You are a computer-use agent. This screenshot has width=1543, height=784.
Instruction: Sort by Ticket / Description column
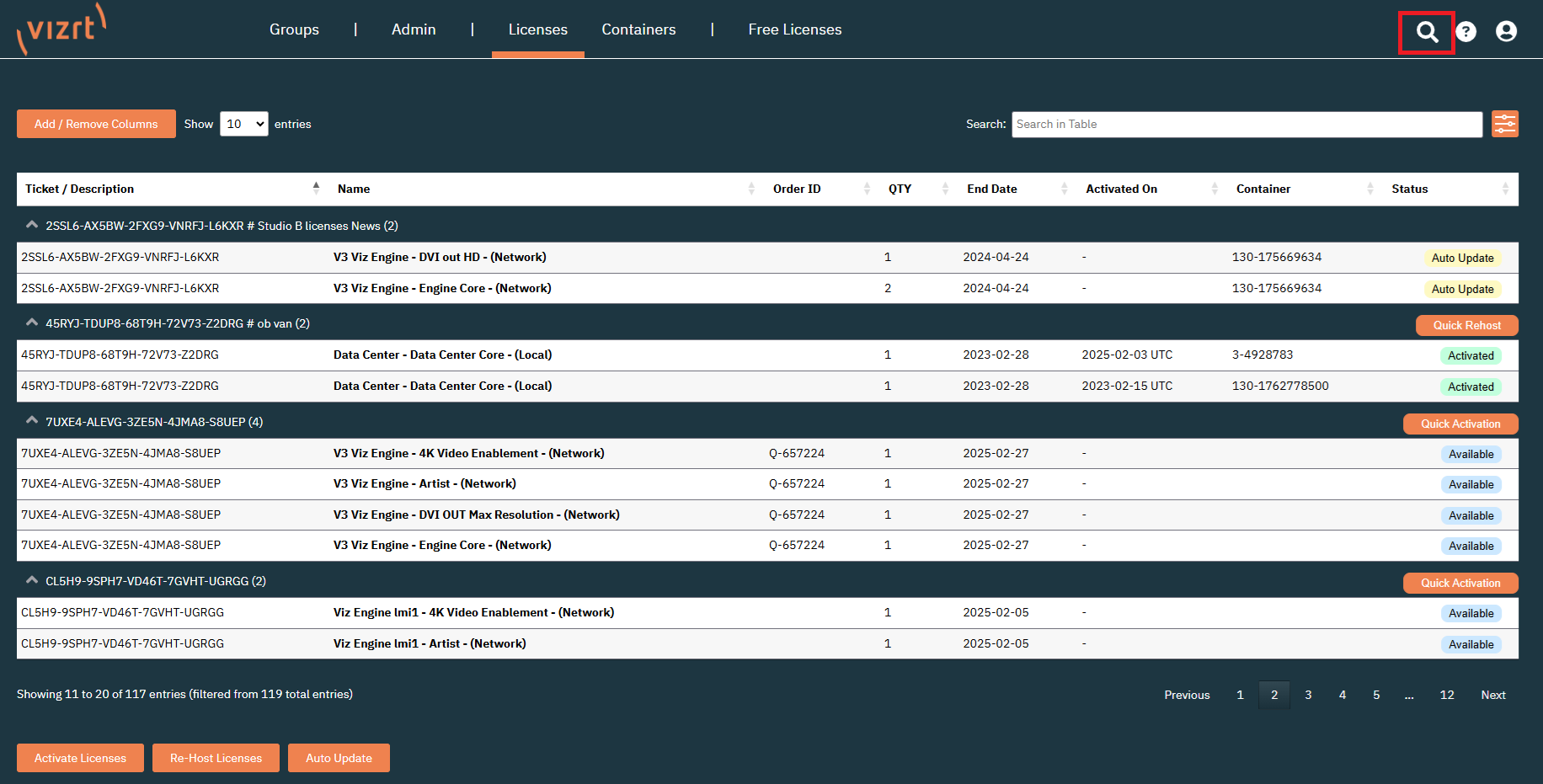tap(172, 189)
